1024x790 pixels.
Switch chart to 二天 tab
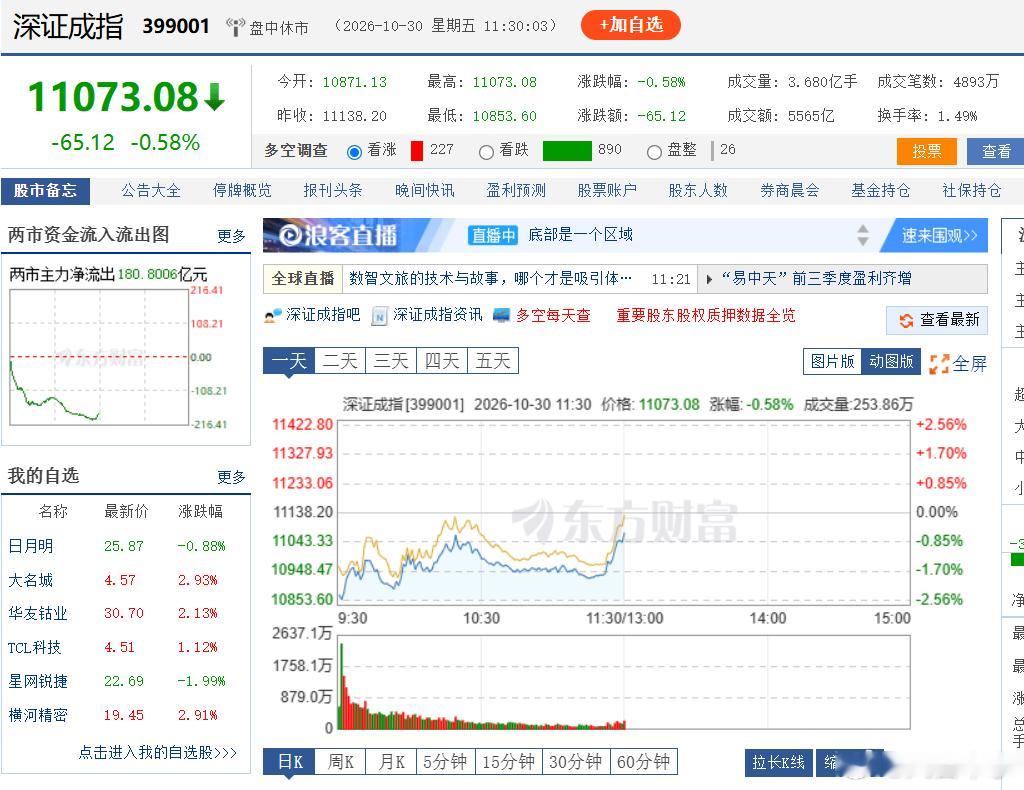tap(340, 360)
